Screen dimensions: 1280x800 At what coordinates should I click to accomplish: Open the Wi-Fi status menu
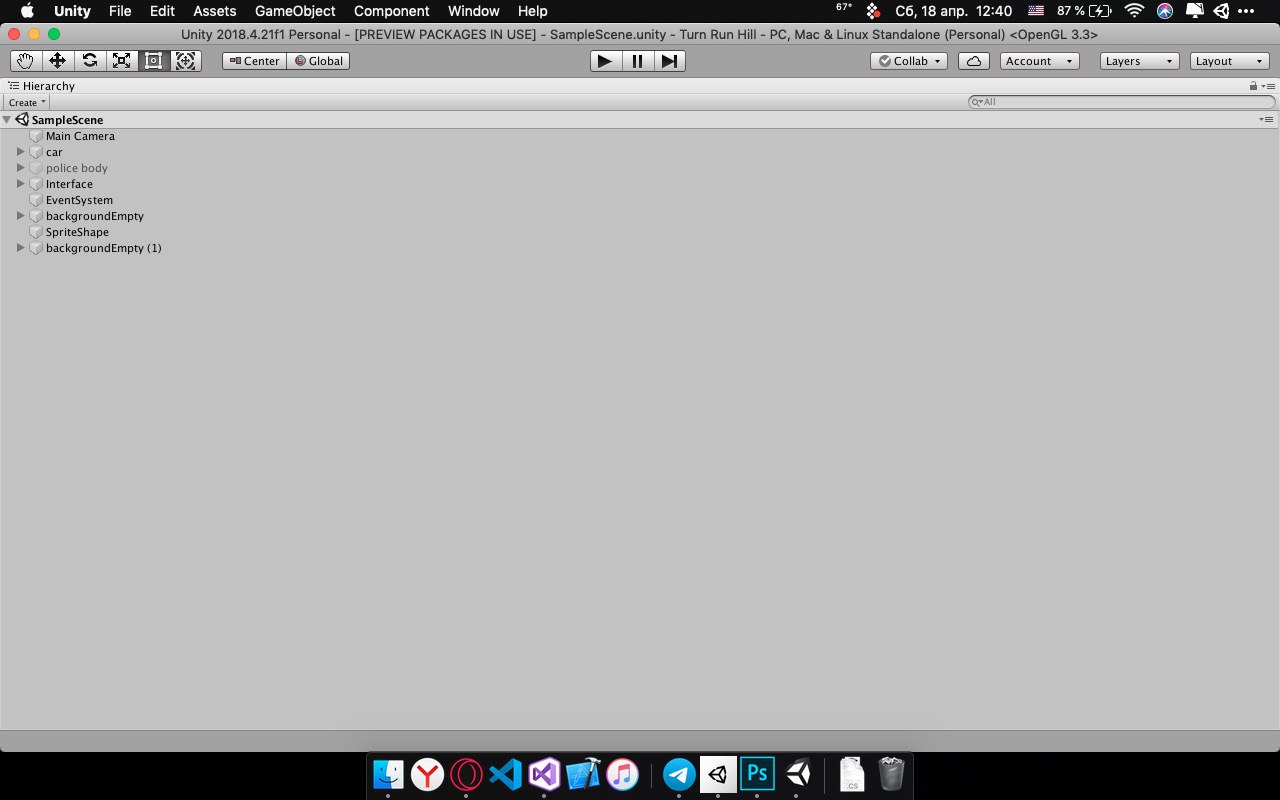pos(1133,11)
